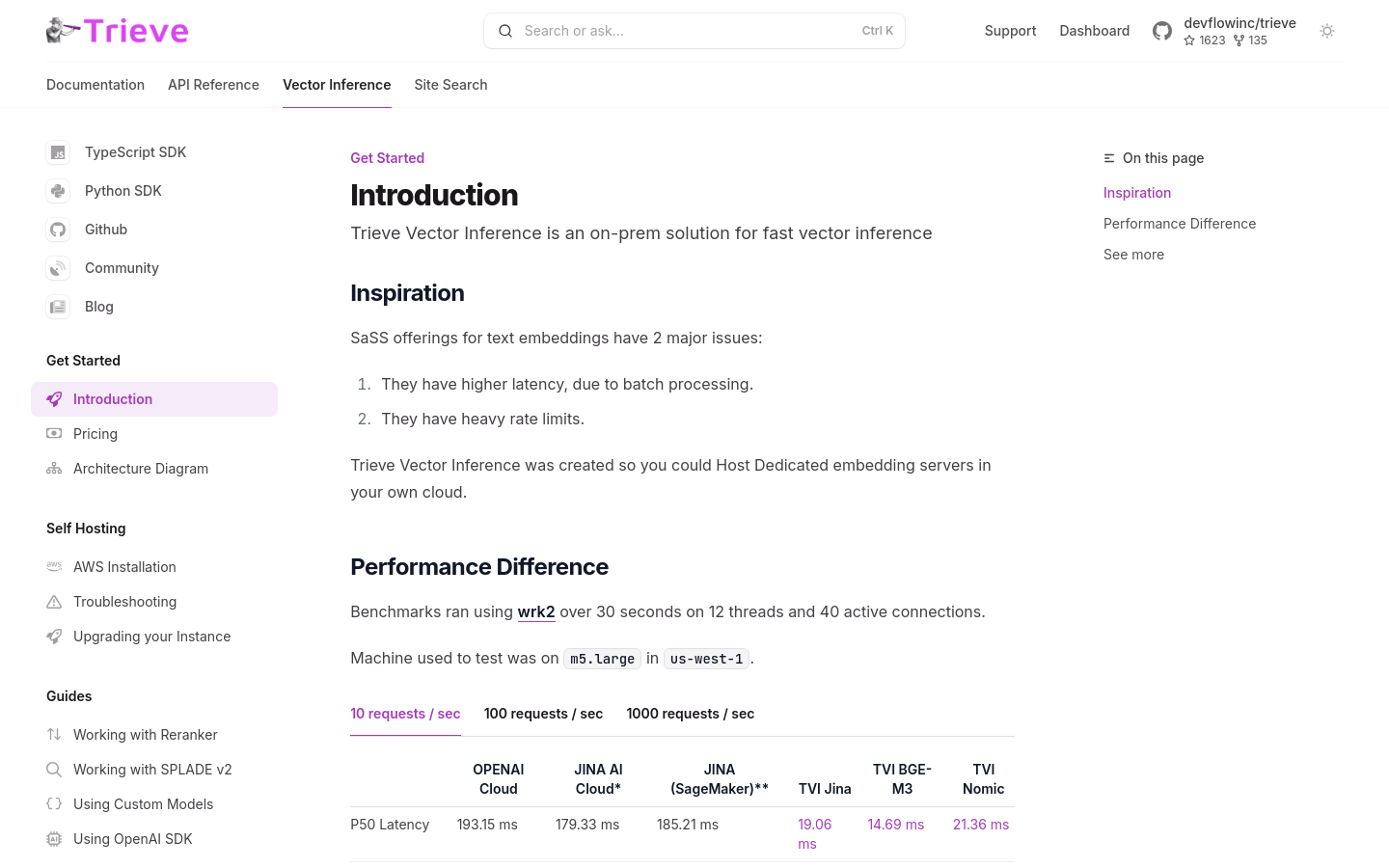Open the Python SDK icon link
Screen dimensions: 1389x868
[58, 191]
